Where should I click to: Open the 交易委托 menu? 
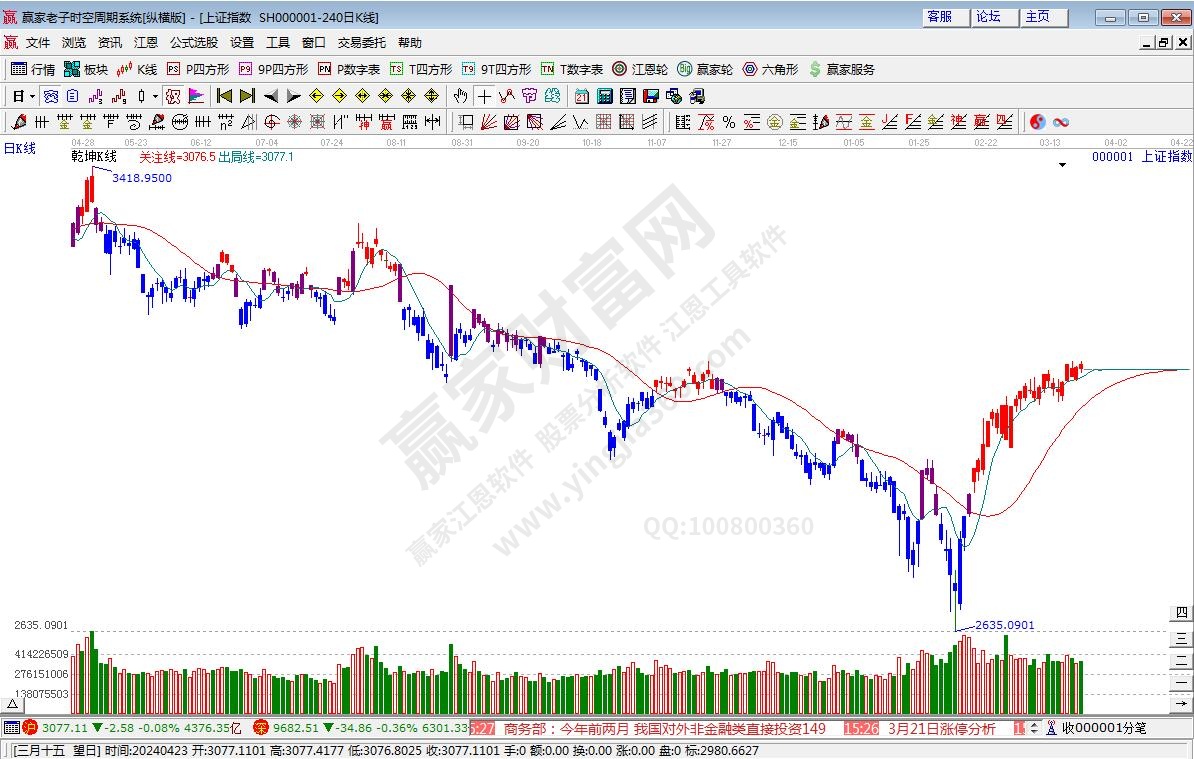click(361, 42)
